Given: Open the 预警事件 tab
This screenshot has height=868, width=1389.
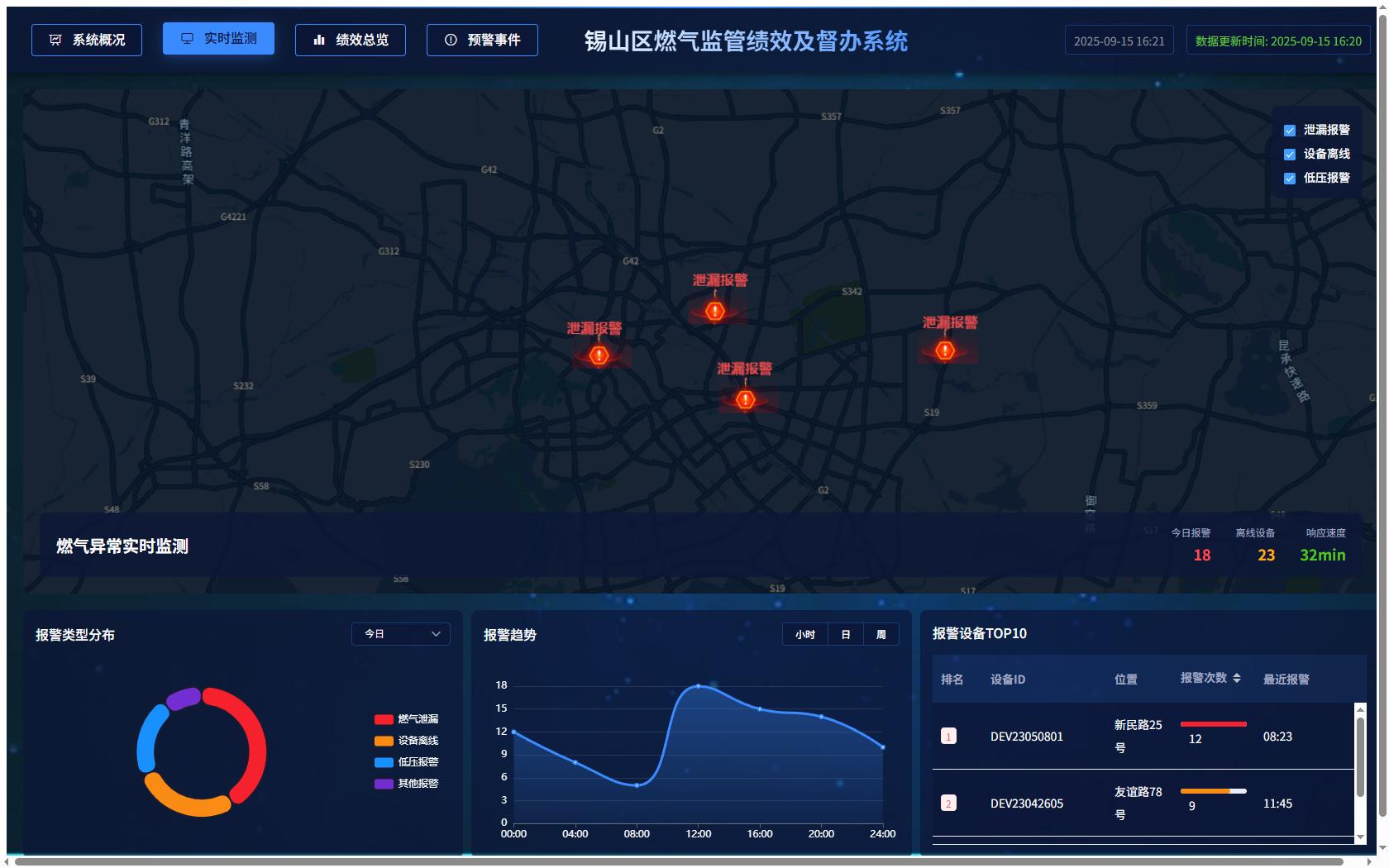Looking at the screenshot, I should (x=482, y=40).
